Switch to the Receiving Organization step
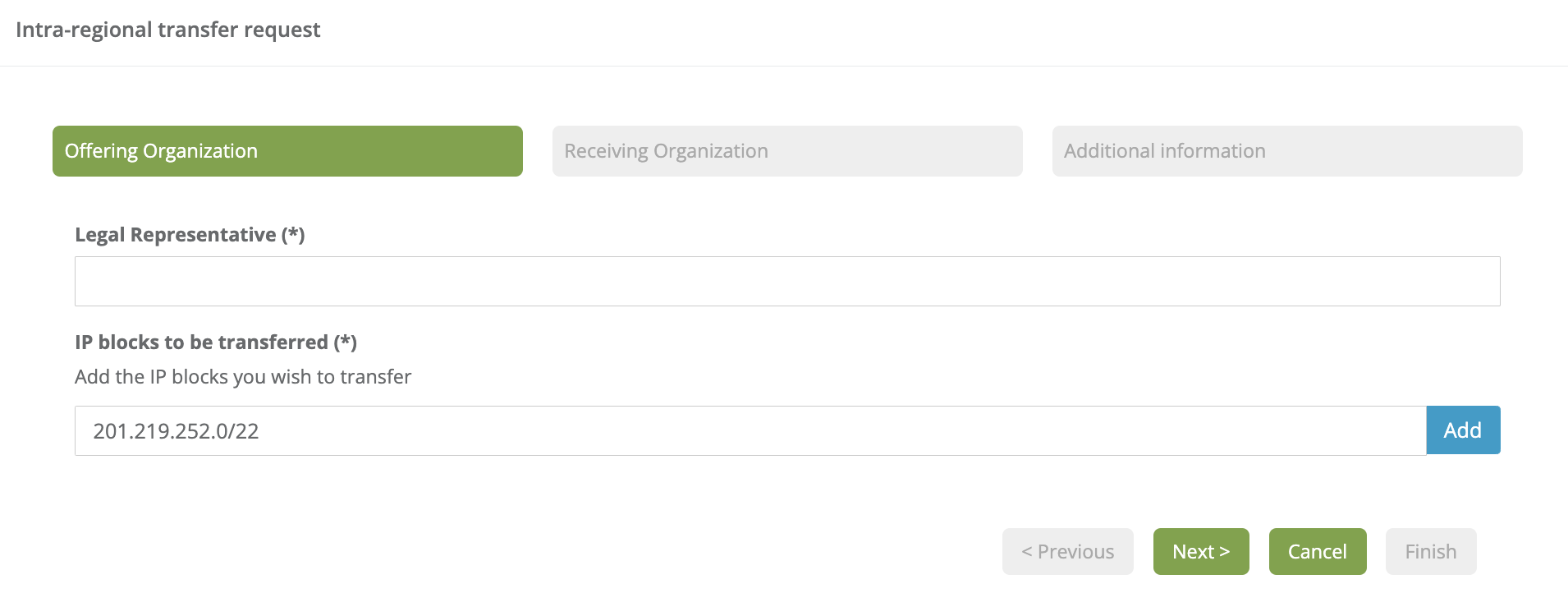1568x593 pixels. pos(786,151)
